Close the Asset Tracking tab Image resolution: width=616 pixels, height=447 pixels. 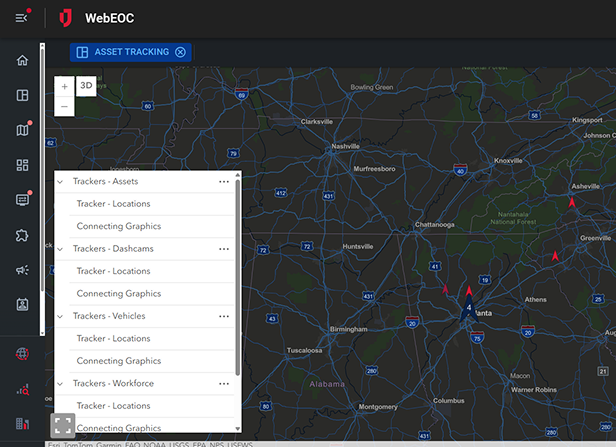pos(180,52)
